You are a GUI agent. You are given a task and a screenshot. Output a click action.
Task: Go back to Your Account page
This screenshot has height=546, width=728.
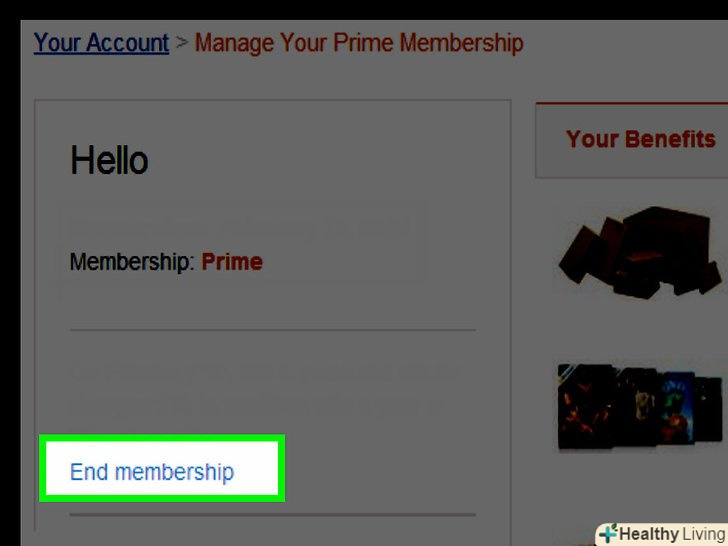point(101,44)
